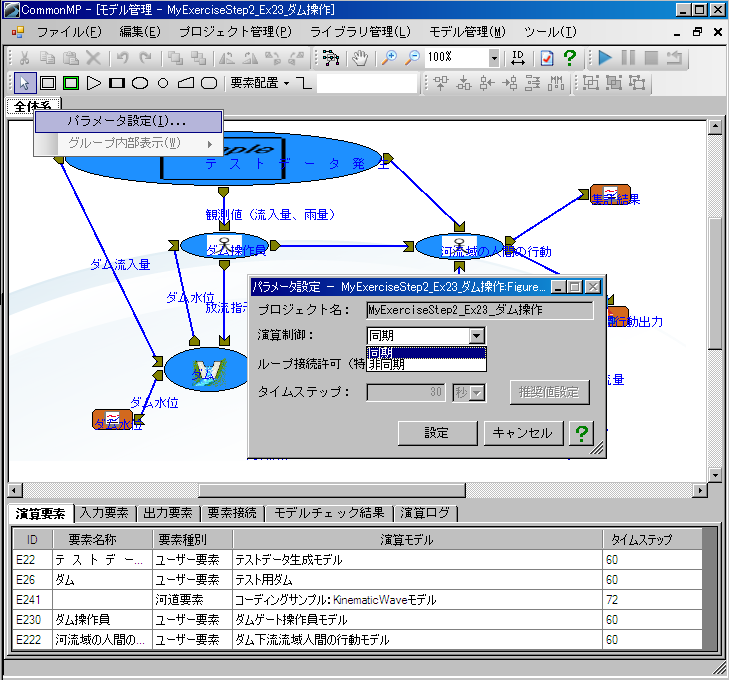The width and height of the screenshot is (729, 680).
Task: Select the arrow pointer tool
Action: tap(25, 83)
